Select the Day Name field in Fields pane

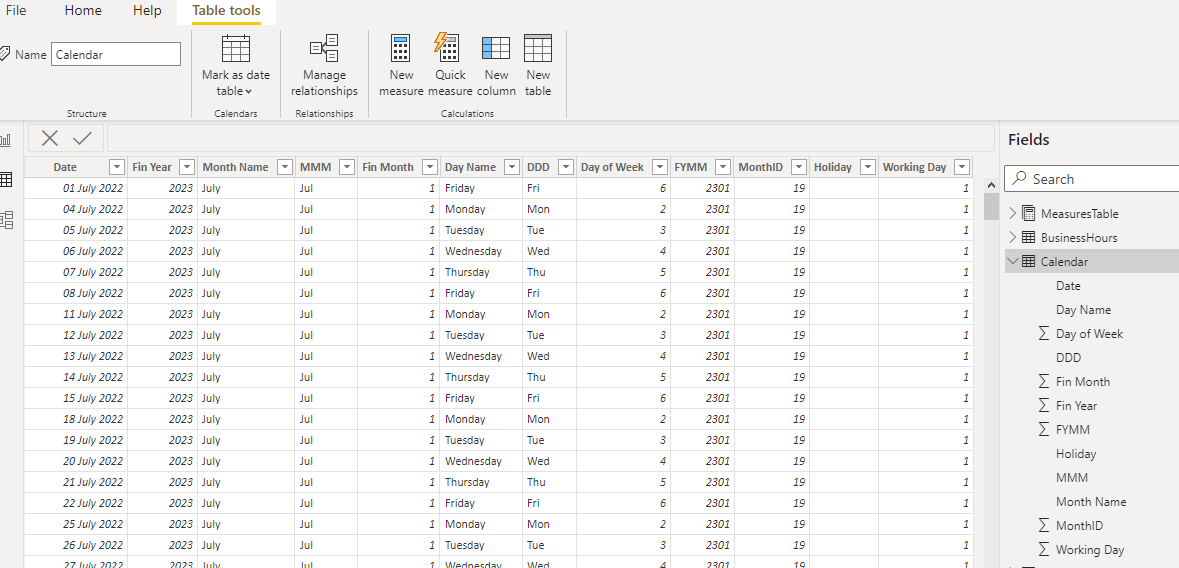pos(1083,310)
